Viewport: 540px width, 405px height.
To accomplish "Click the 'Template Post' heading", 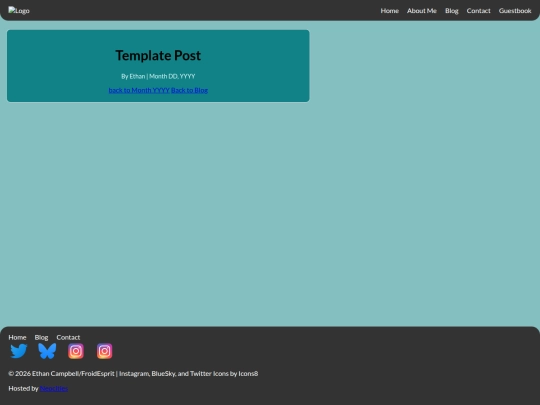I will [x=158, y=55].
